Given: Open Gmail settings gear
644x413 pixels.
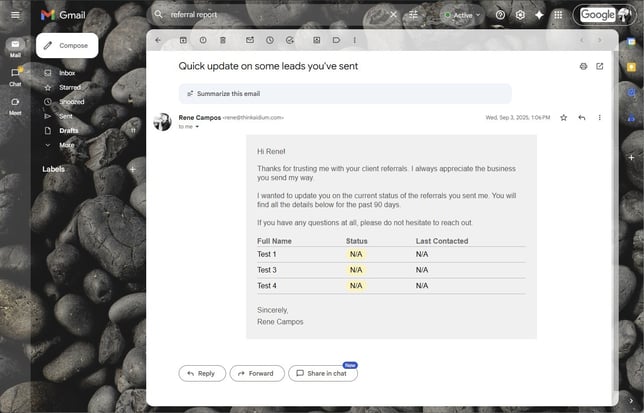Looking at the screenshot, I should 520,15.
